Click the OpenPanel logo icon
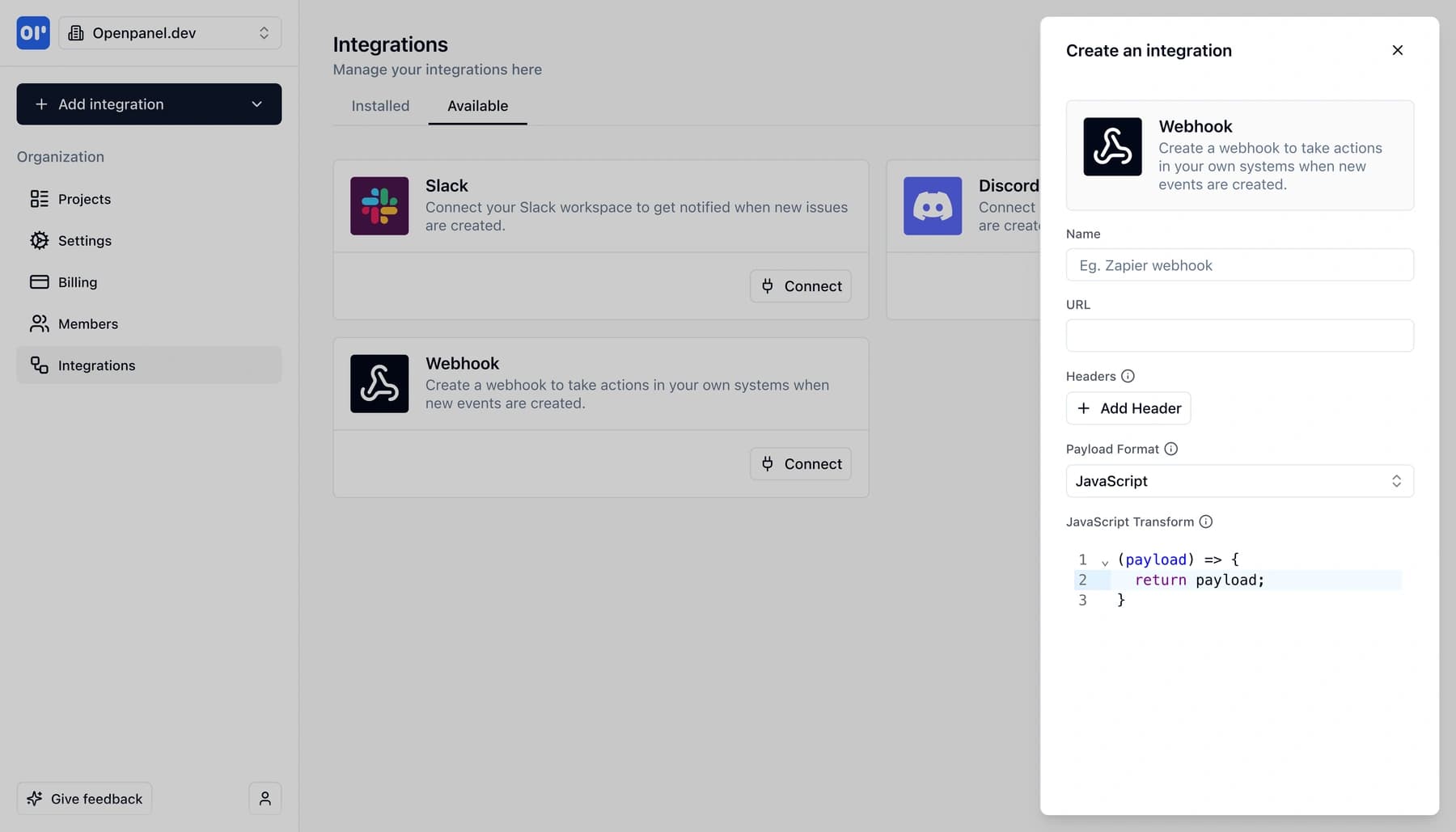 coord(32,33)
